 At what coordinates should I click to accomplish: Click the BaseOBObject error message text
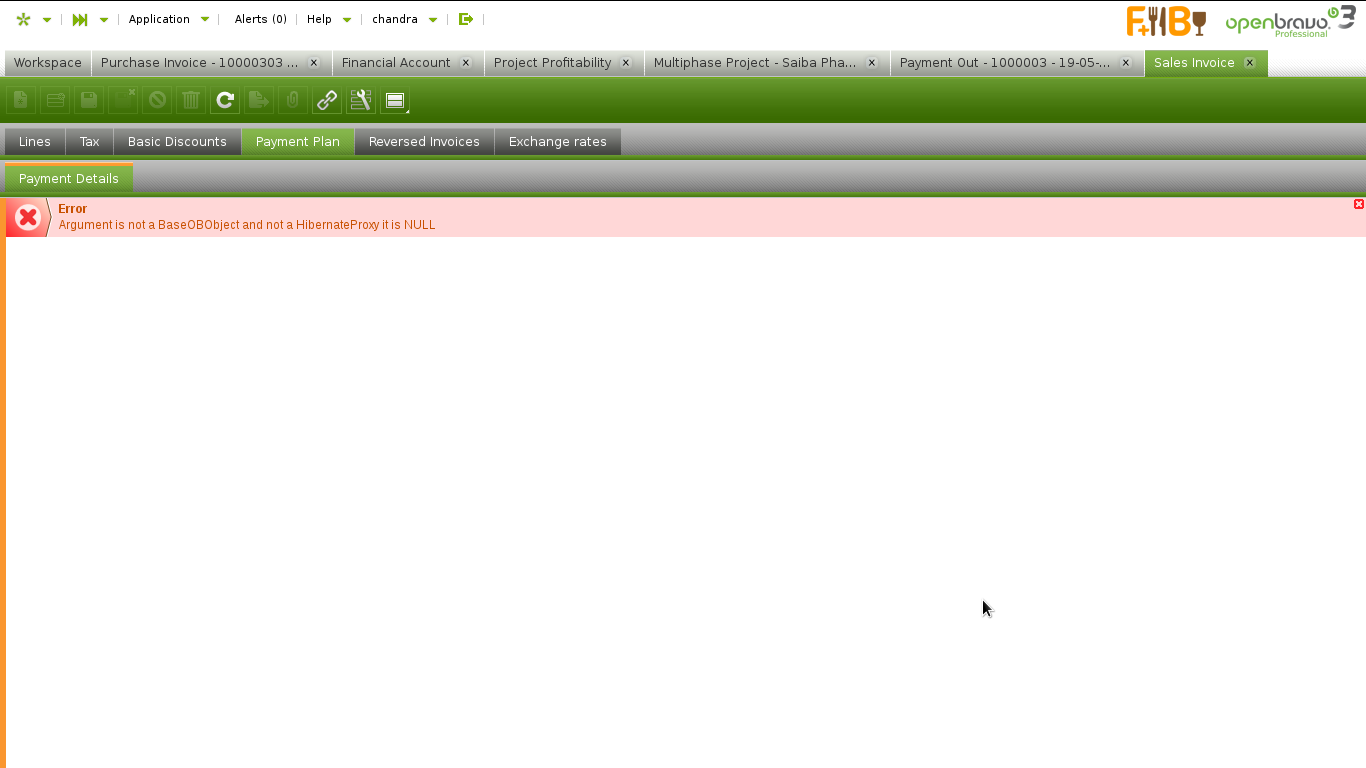point(247,225)
